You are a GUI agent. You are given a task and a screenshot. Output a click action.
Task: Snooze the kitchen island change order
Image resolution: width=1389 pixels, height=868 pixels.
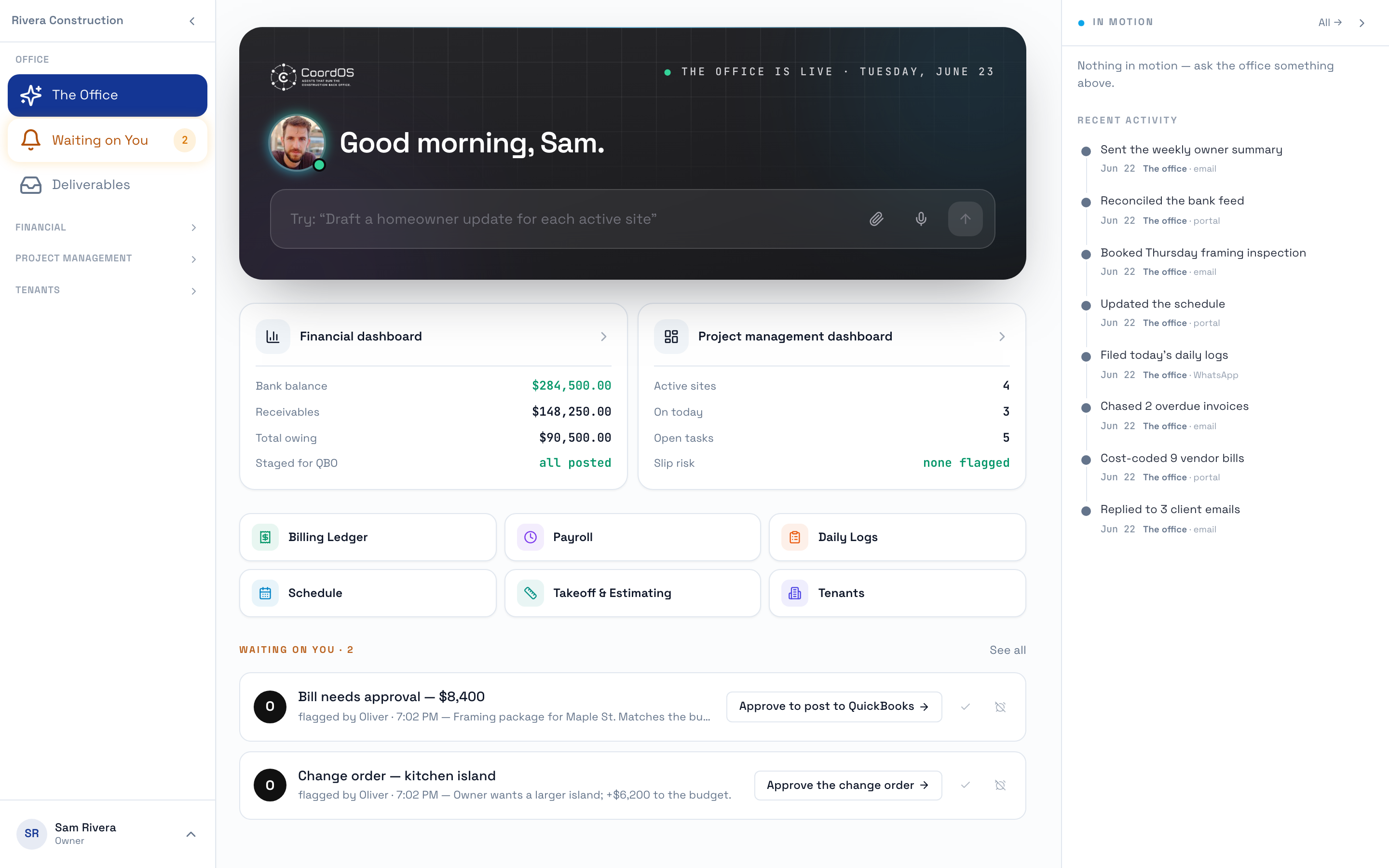1000,786
